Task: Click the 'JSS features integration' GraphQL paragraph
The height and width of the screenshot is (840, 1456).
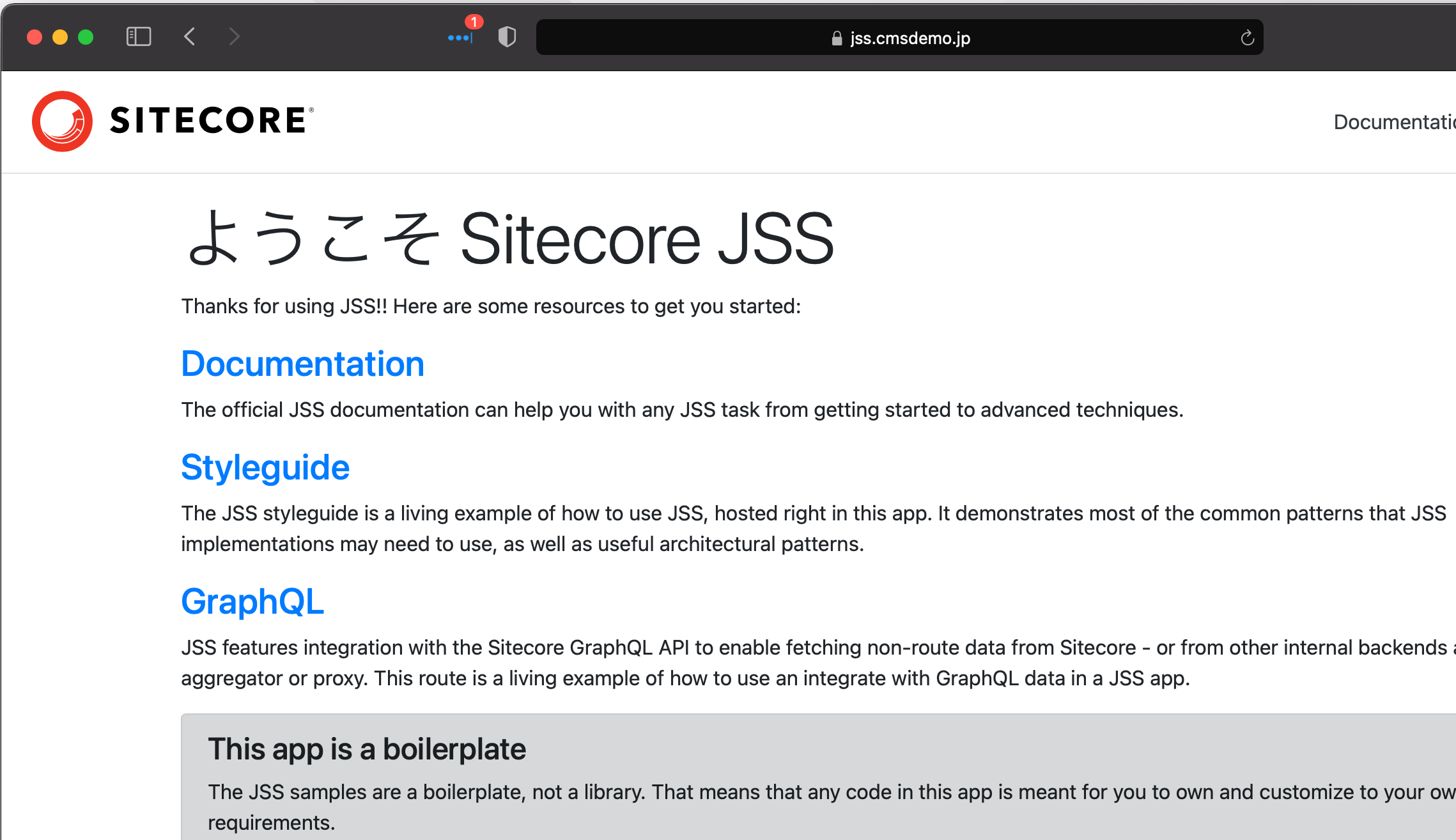Action: [818, 663]
